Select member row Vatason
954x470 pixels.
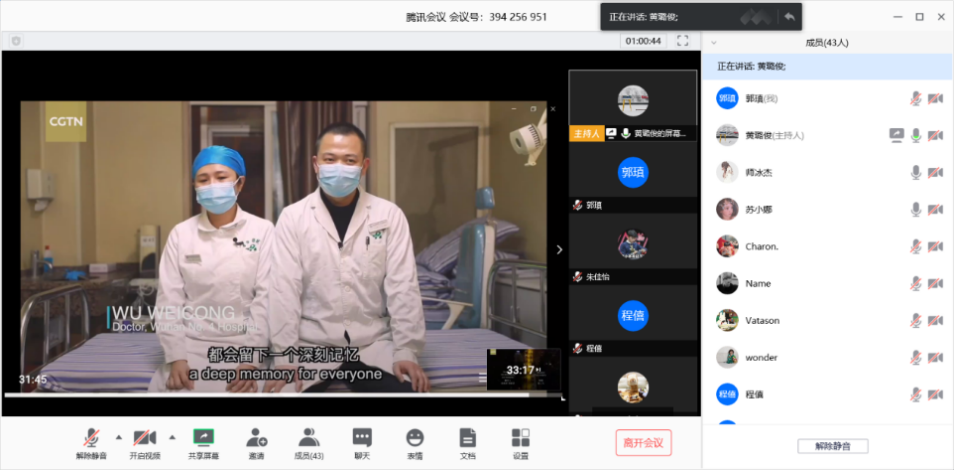point(827,320)
